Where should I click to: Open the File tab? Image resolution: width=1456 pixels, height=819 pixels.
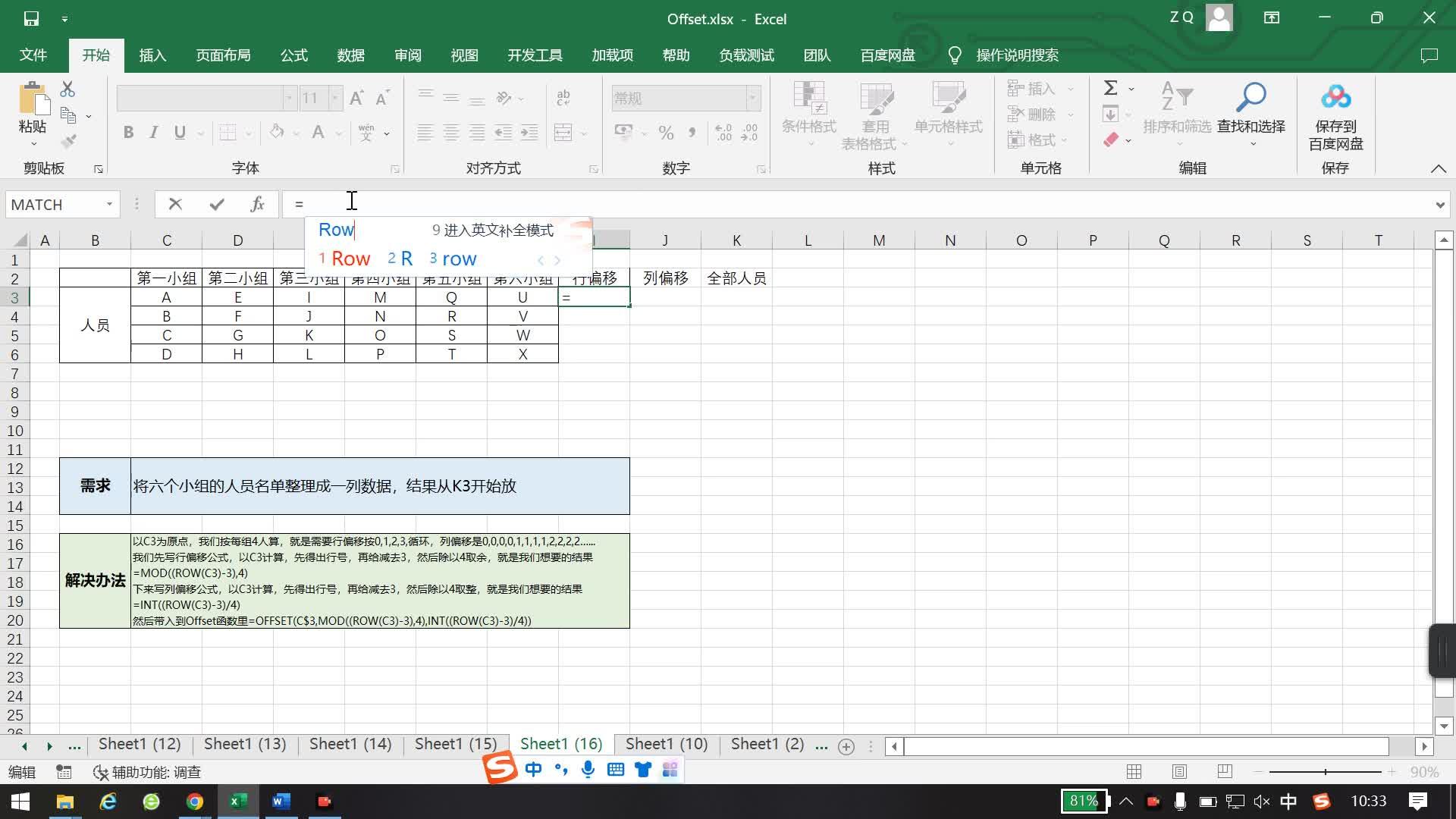(33, 55)
